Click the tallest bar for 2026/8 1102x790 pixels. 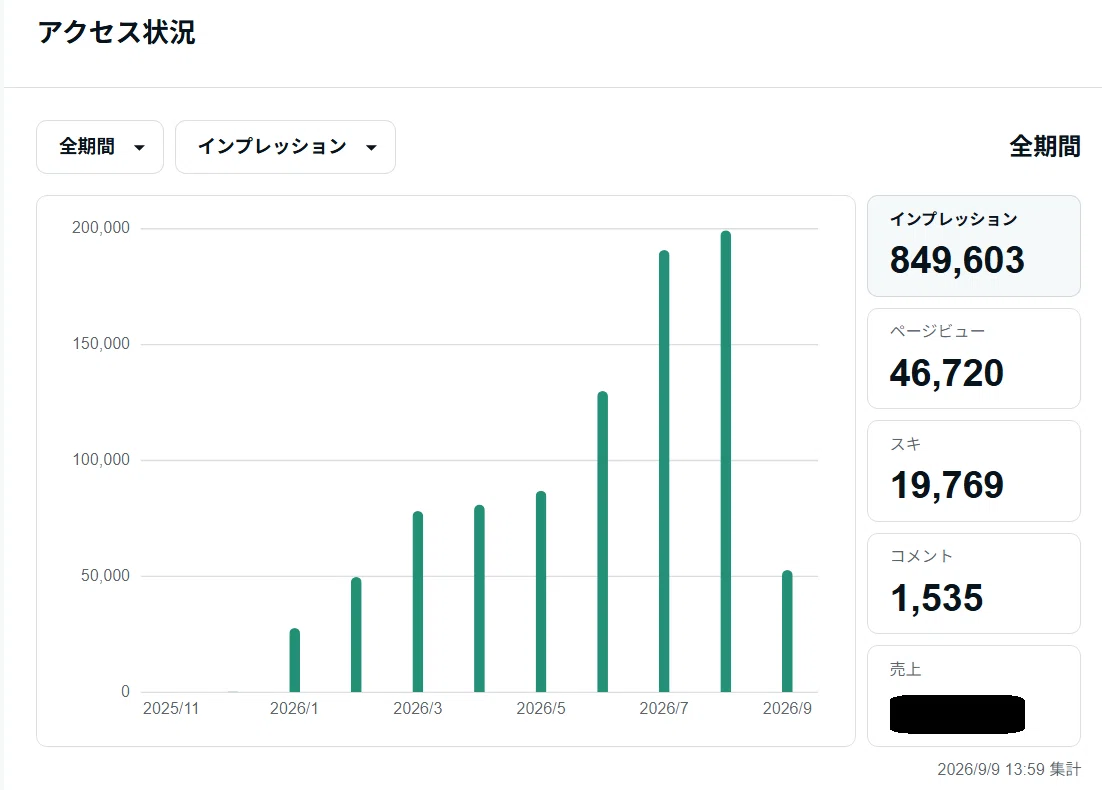pos(726,461)
